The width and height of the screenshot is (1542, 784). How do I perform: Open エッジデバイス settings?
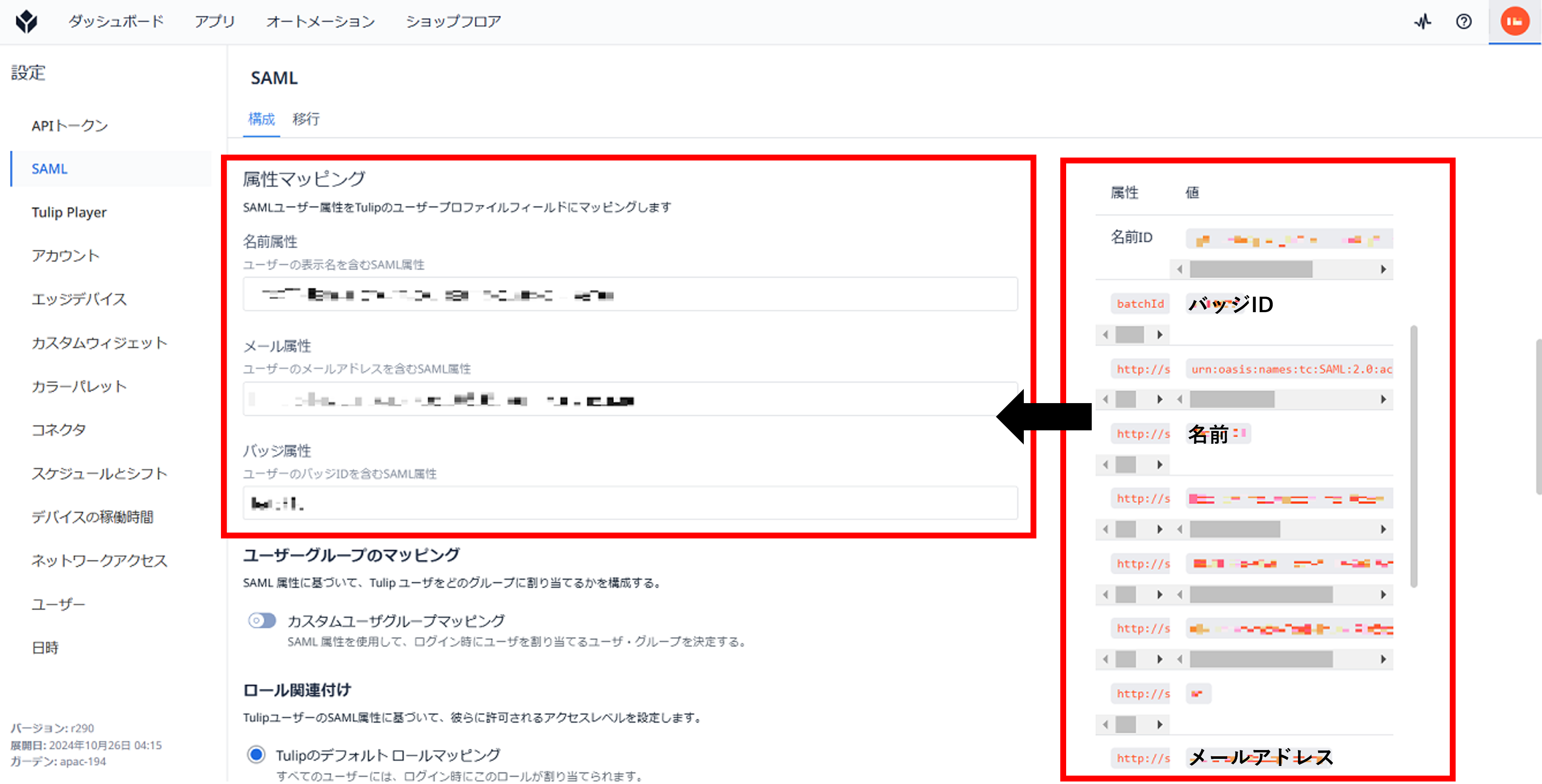(79, 299)
